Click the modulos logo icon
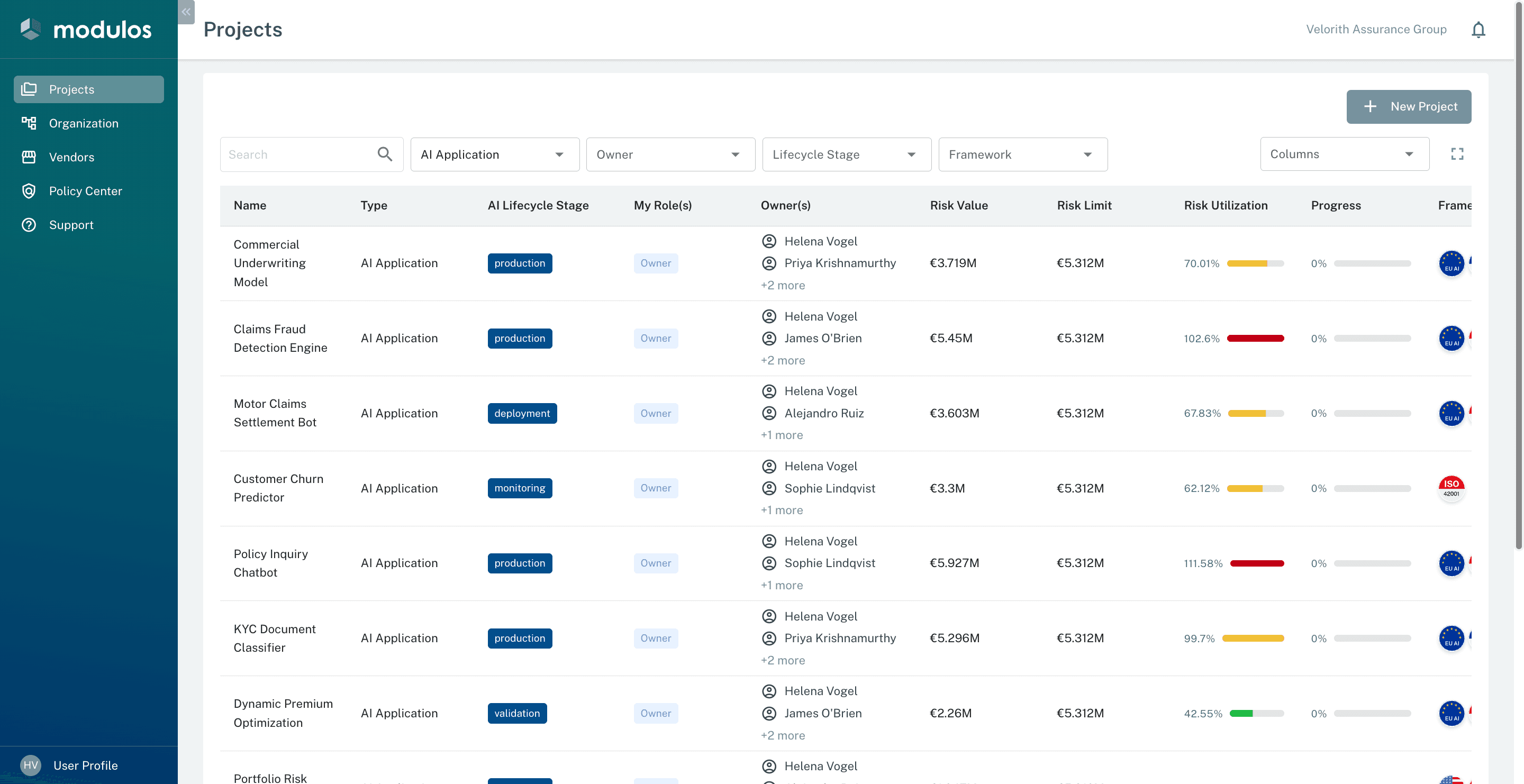This screenshot has height=784, width=1524. [x=31, y=29]
